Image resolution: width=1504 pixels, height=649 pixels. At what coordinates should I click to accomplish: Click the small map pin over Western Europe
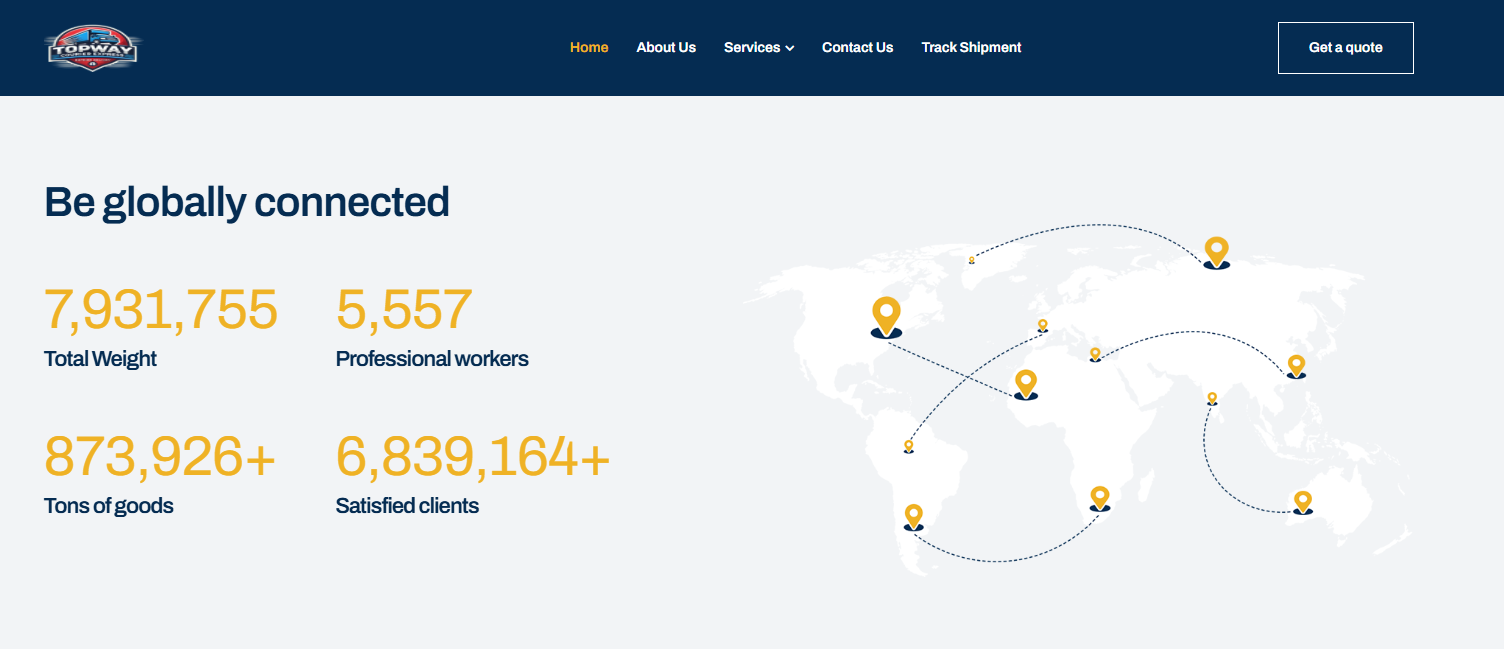point(1042,325)
